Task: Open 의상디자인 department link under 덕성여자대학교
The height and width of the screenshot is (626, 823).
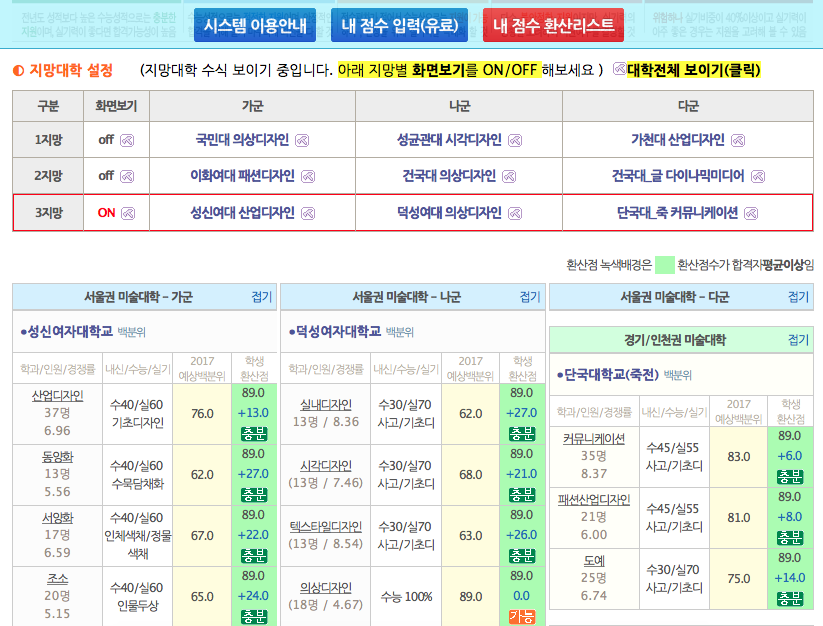Action: point(326,587)
